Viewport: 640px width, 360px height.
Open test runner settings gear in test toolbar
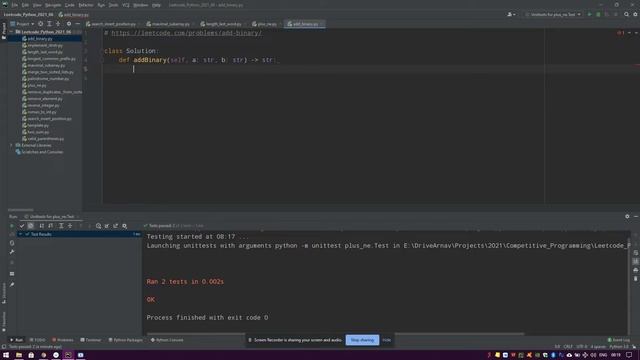coord(124,226)
